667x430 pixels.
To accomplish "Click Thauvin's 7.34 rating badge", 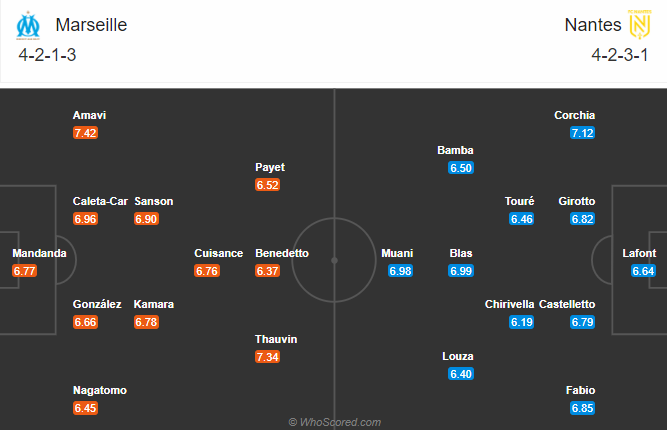I will [268, 357].
